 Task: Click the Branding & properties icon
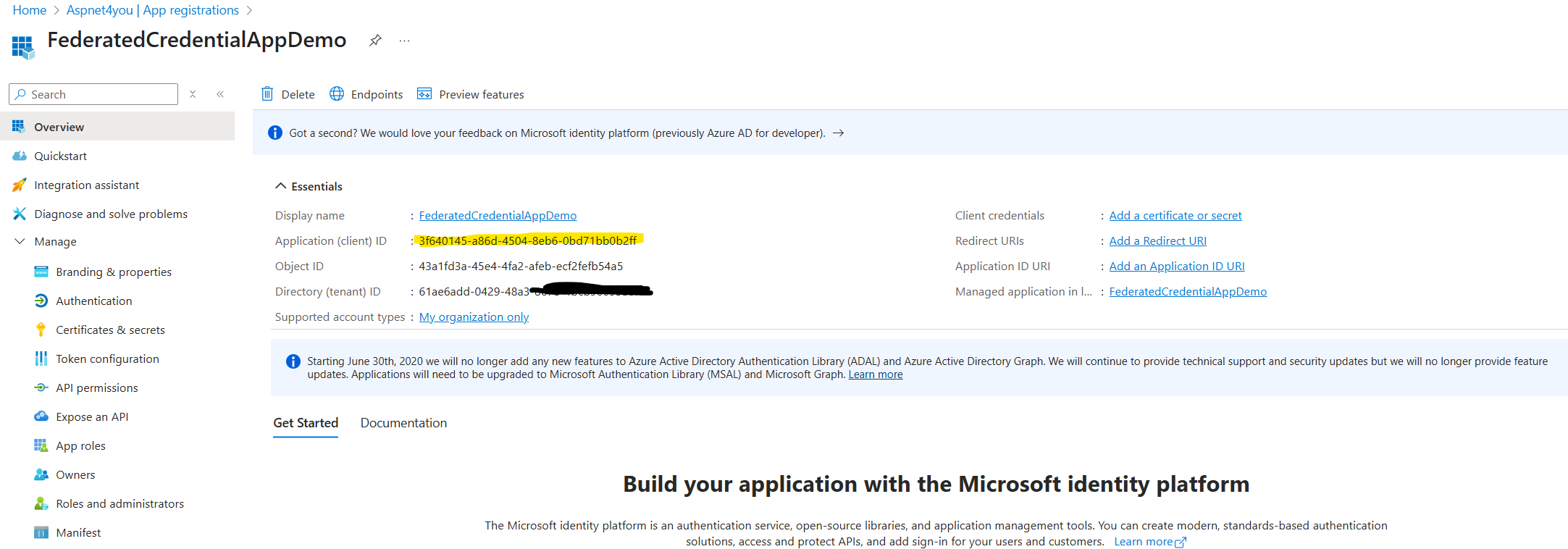tap(41, 272)
